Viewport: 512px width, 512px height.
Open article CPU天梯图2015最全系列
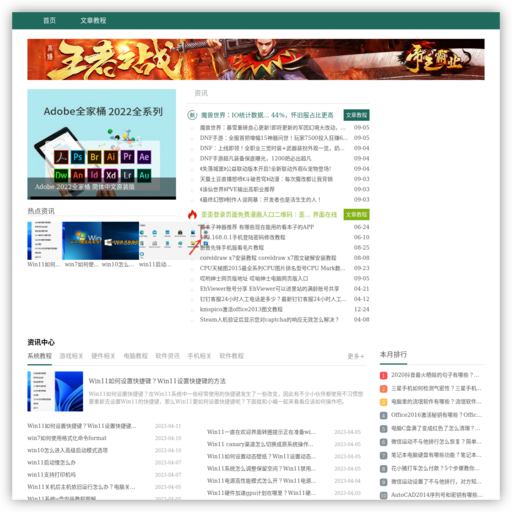pyautogui.click(x=272, y=269)
